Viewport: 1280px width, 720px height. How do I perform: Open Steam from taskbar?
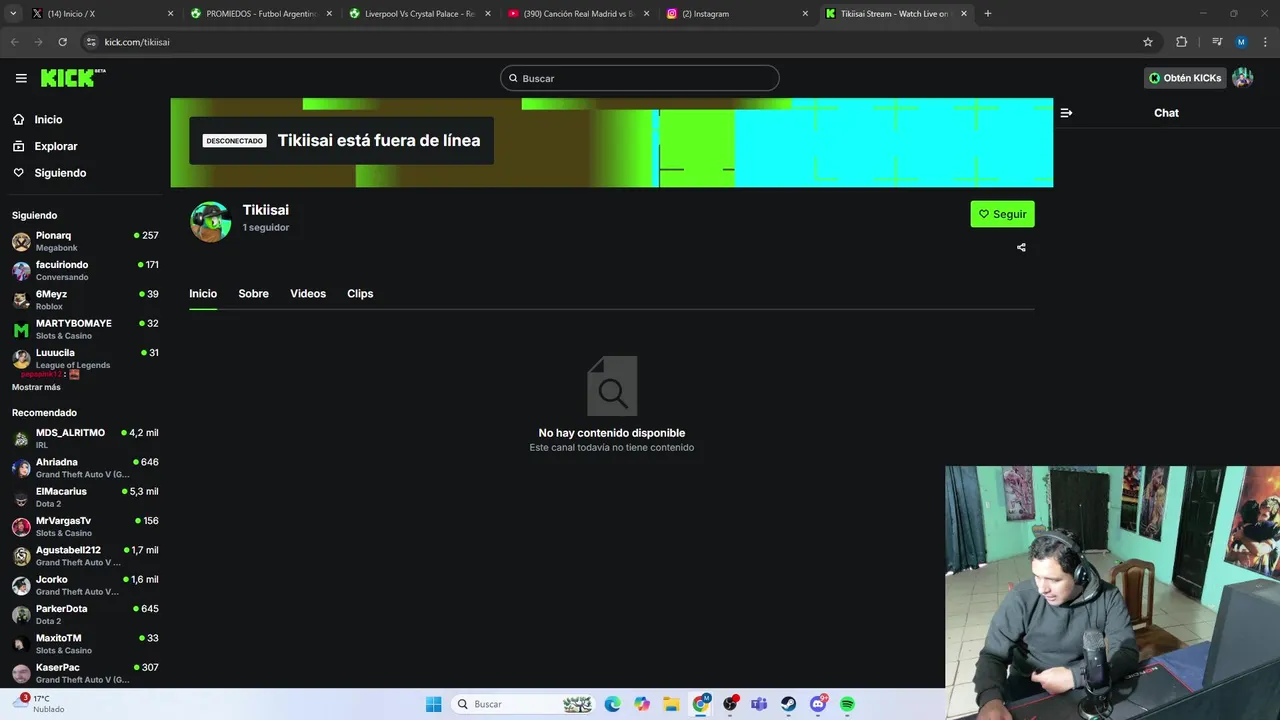pos(788,704)
